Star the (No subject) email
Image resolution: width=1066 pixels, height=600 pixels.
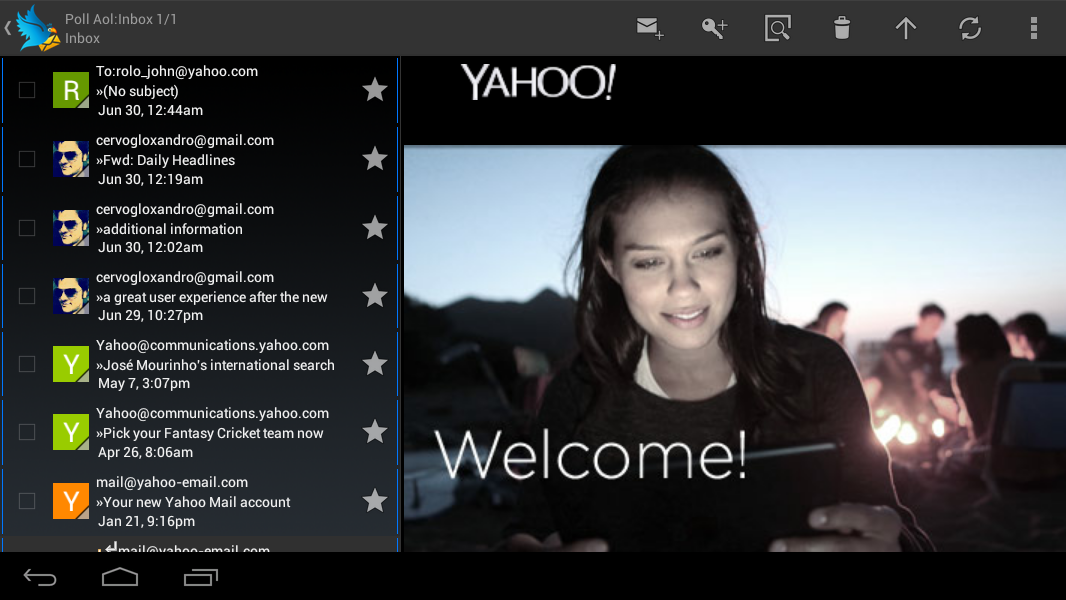click(x=375, y=90)
